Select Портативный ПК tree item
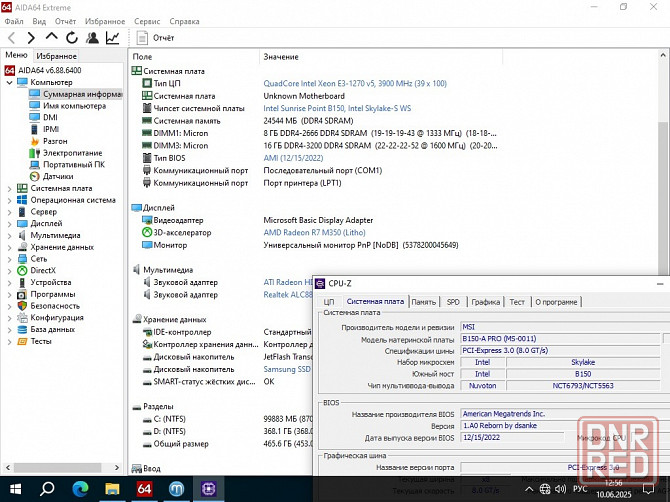Viewport: 670px width, 502px height. pos(74,164)
